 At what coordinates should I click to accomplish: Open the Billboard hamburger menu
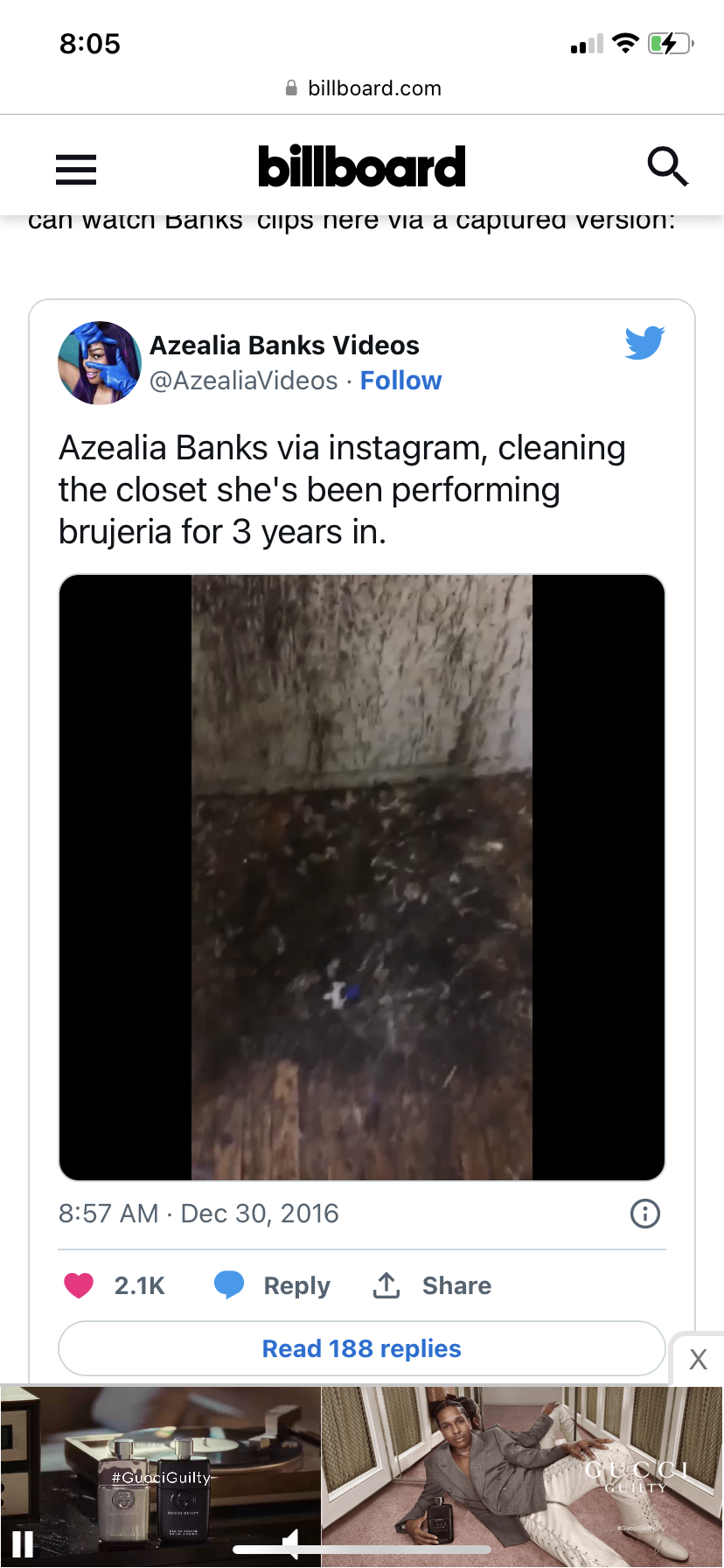pyautogui.click(x=76, y=169)
